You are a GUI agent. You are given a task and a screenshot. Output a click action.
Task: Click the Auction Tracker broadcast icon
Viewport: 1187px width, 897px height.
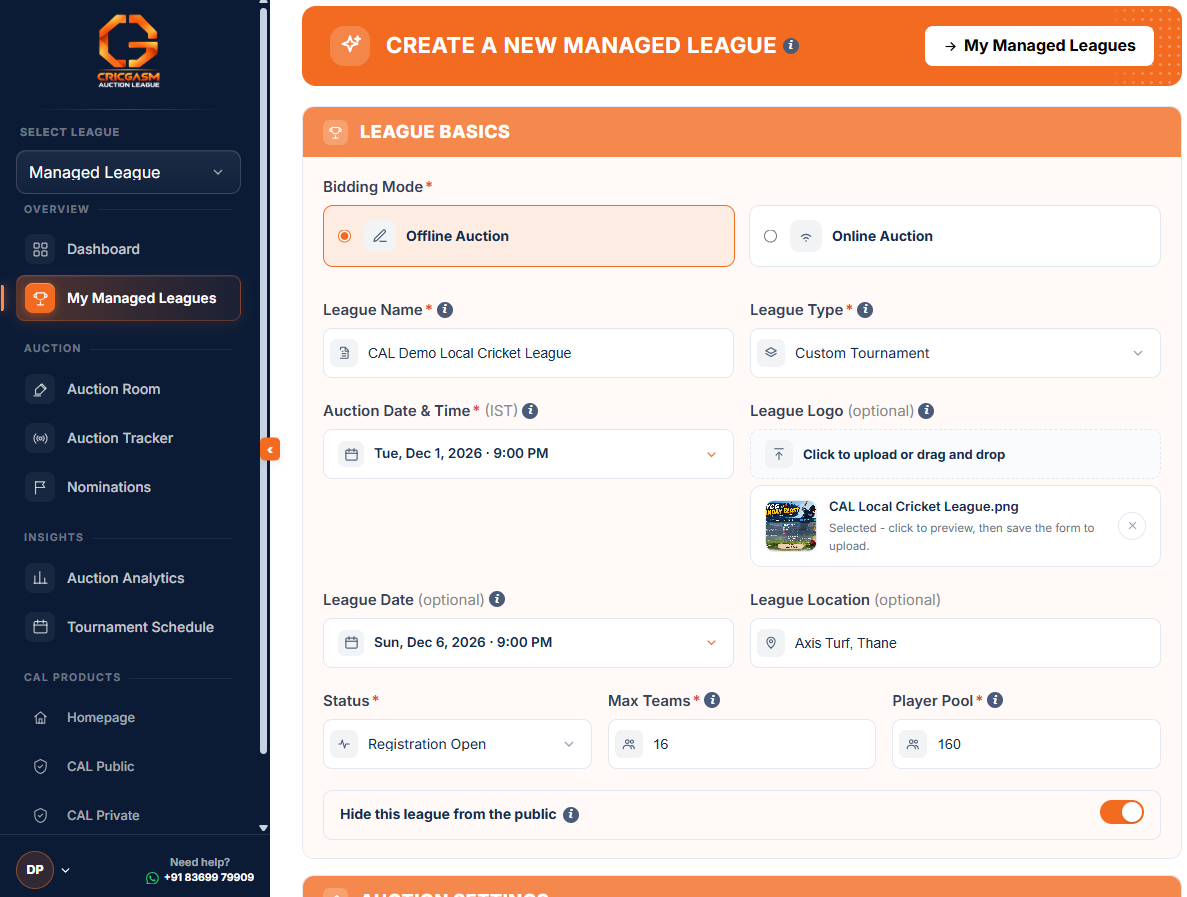[x=40, y=438]
